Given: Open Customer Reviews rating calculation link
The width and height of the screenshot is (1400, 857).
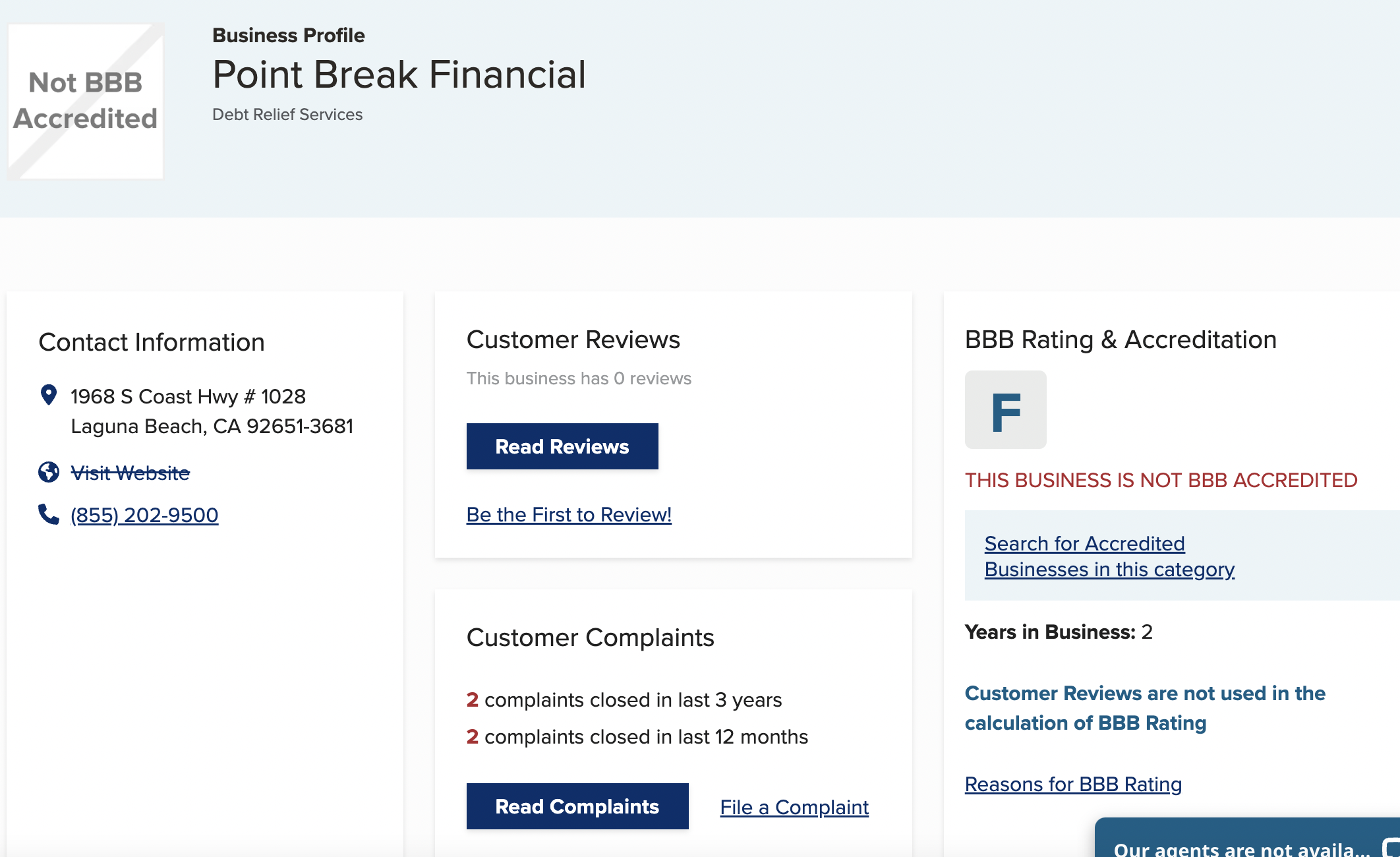Looking at the screenshot, I should (x=1144, y=707).
